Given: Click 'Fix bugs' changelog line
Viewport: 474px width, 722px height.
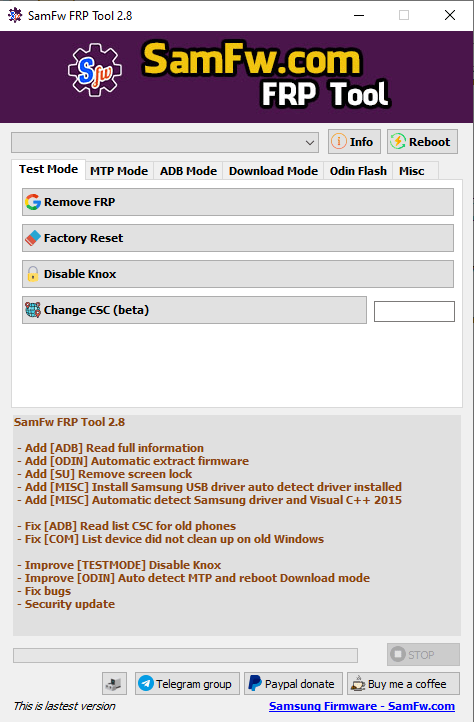Looking at the screenshot, I should point(44,591).
